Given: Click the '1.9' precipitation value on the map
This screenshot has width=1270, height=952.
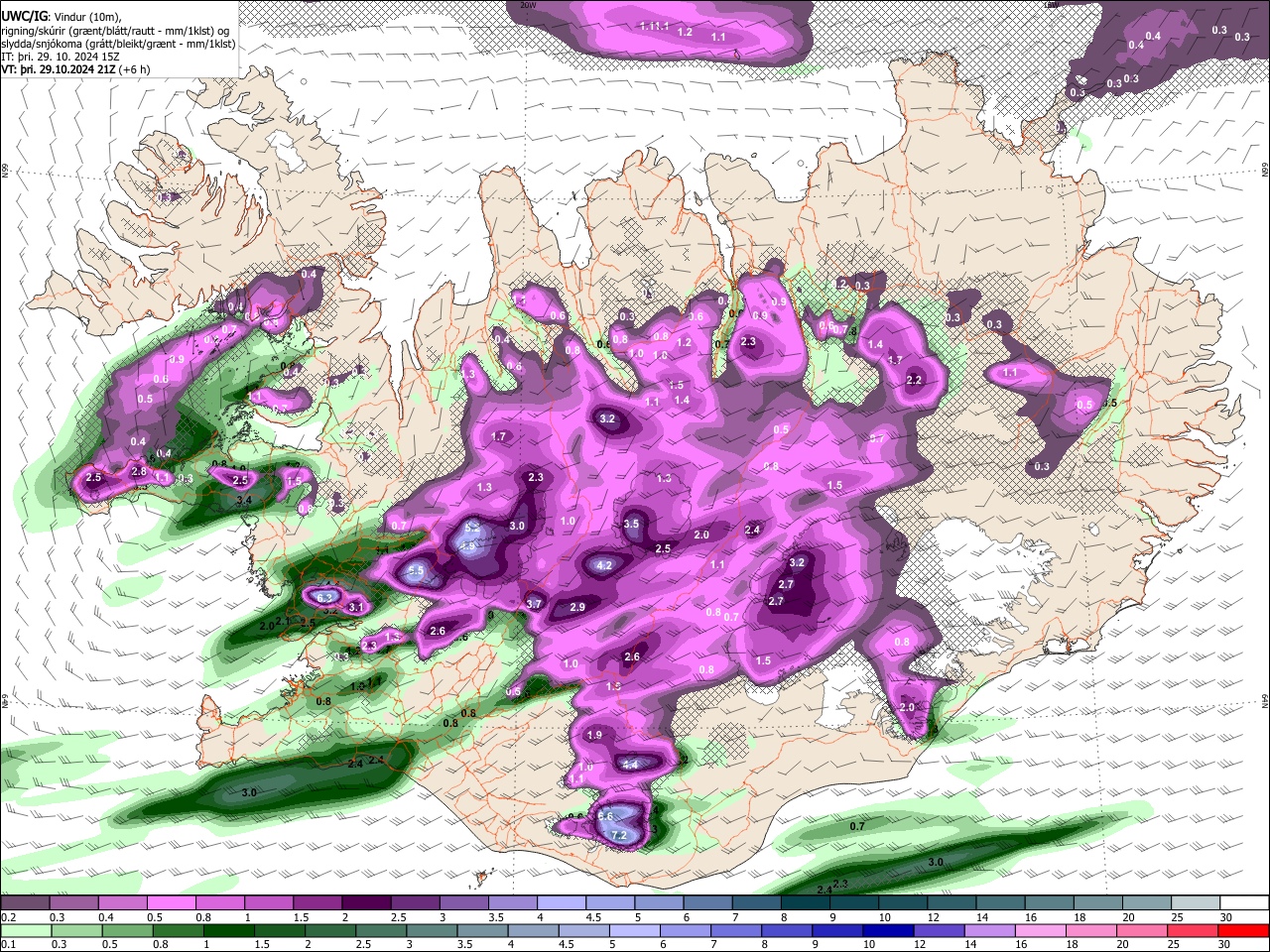Looking at the screenshot, I should [594, 735].
